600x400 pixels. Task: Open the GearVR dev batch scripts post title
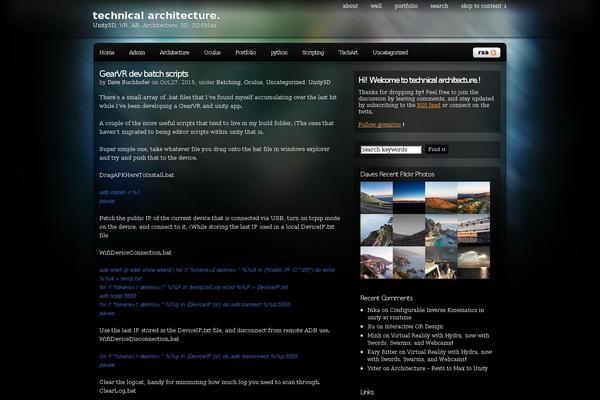143,73
